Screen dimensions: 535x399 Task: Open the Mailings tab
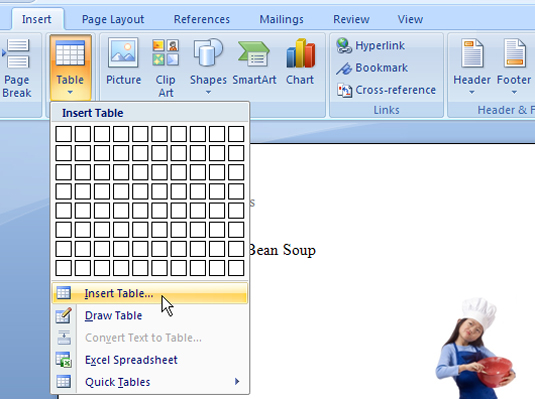tap(281, 19)
